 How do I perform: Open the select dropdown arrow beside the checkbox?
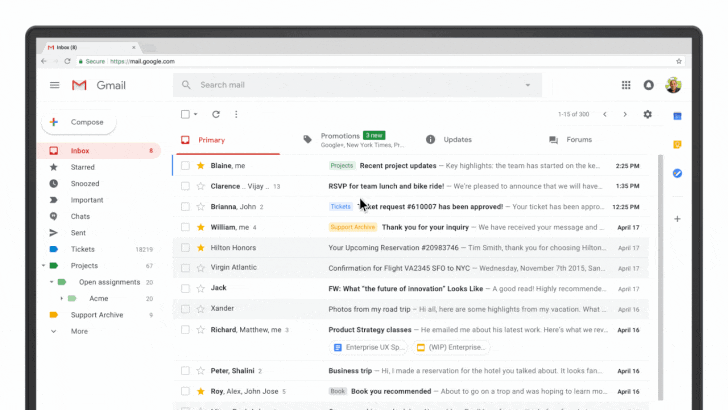click(x=195, y=114)
